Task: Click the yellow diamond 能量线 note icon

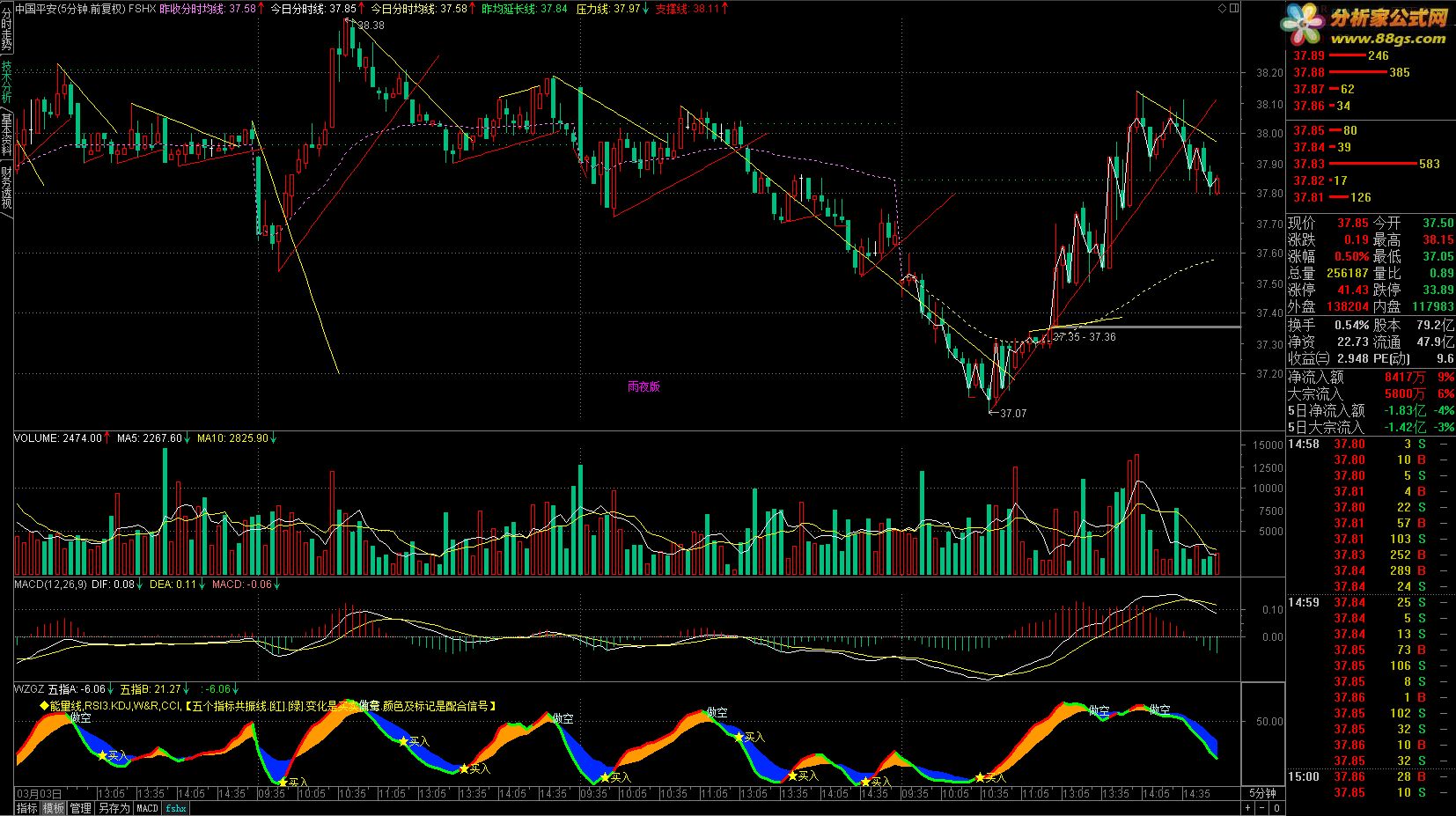Action: click(x=44, y=706)
